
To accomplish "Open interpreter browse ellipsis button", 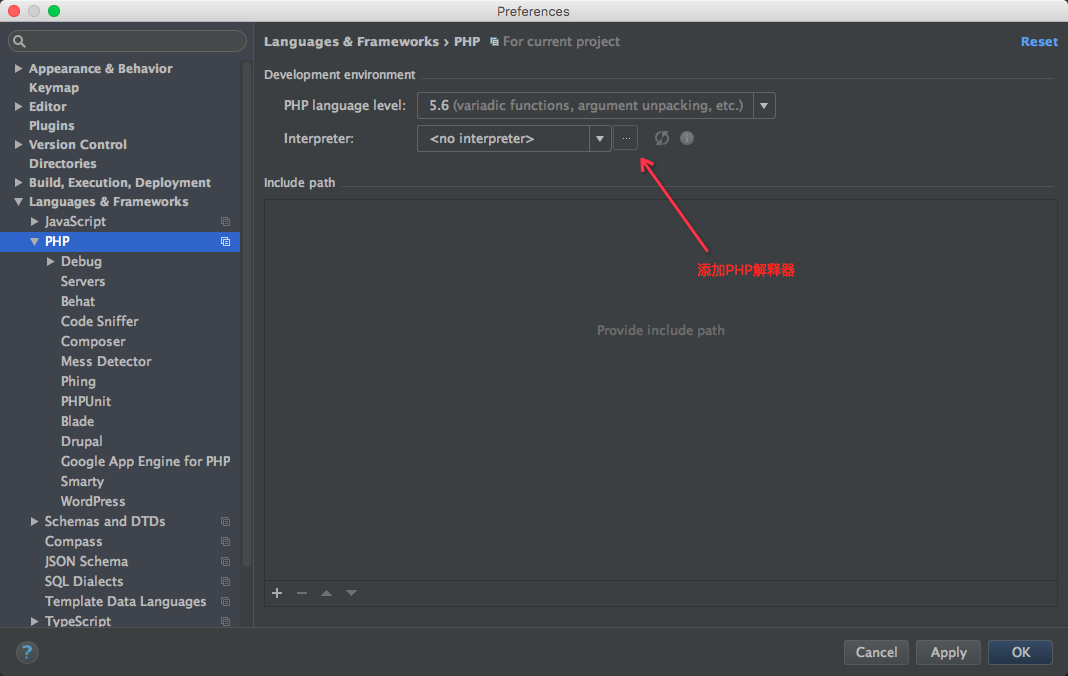I will click(626, 138).
